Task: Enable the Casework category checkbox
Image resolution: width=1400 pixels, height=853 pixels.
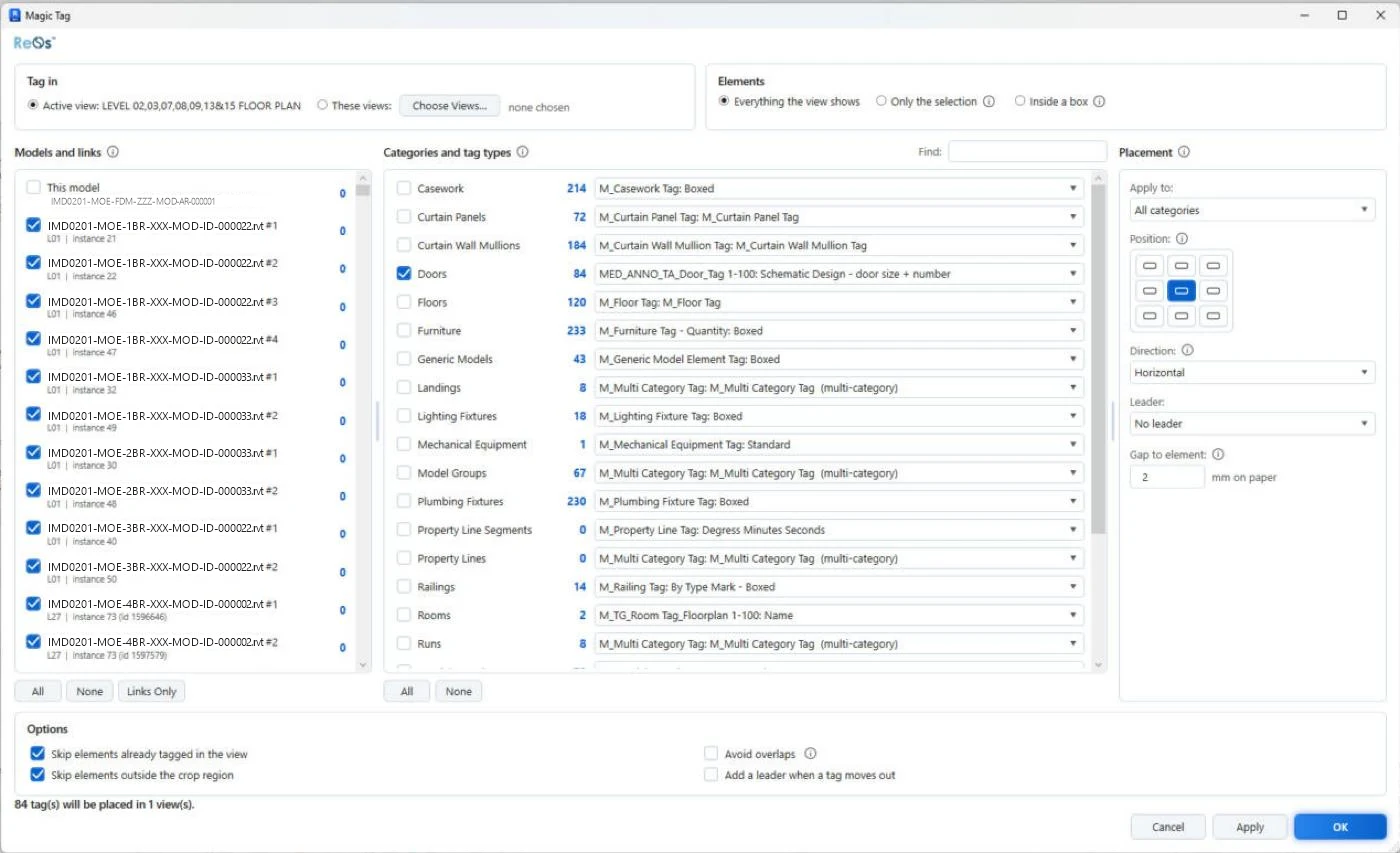Action: [x=404, y=188]
